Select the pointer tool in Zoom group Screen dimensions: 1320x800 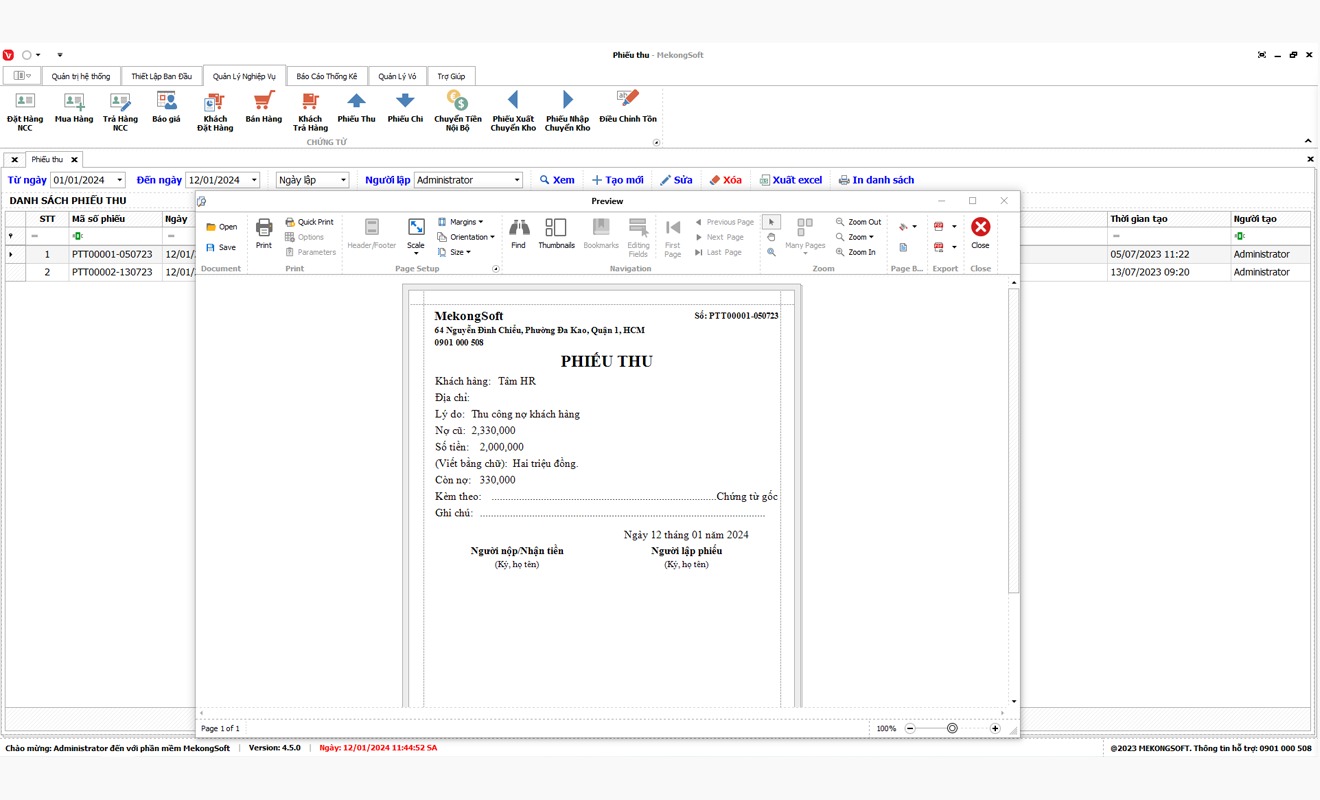771,222
